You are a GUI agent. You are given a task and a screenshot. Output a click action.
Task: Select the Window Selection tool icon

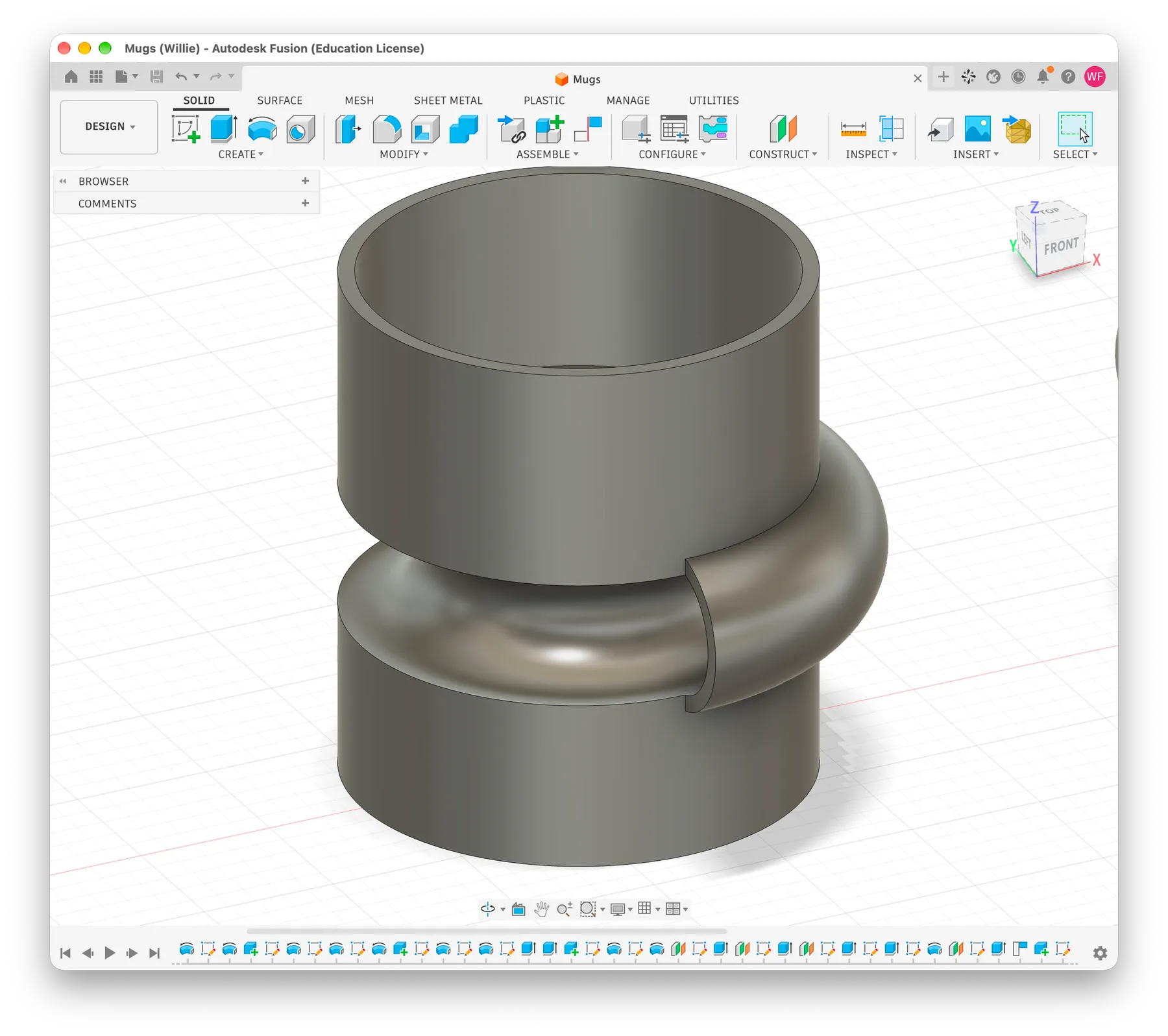(1075, 128)
